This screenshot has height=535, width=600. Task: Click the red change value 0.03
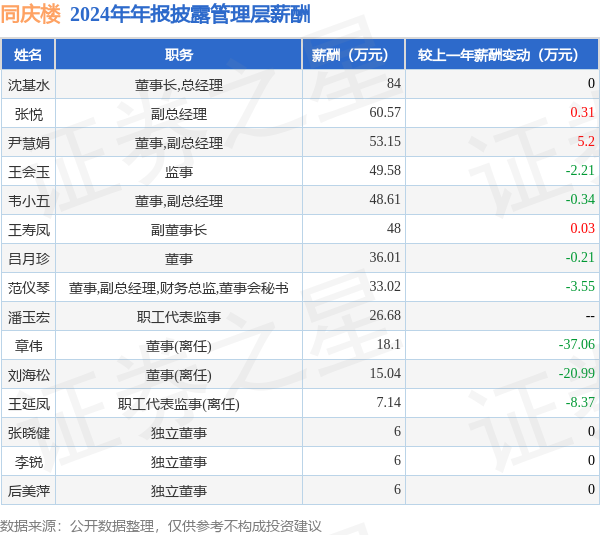tap(582, 228)
